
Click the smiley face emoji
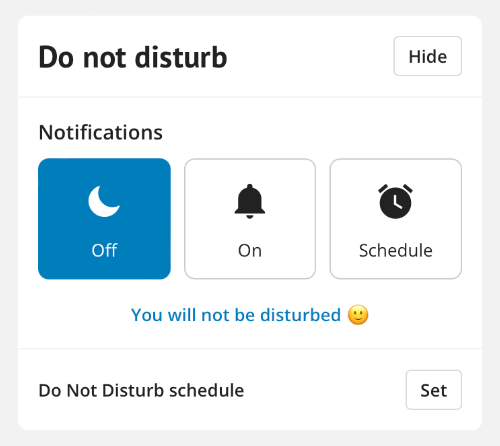[358, 315]
